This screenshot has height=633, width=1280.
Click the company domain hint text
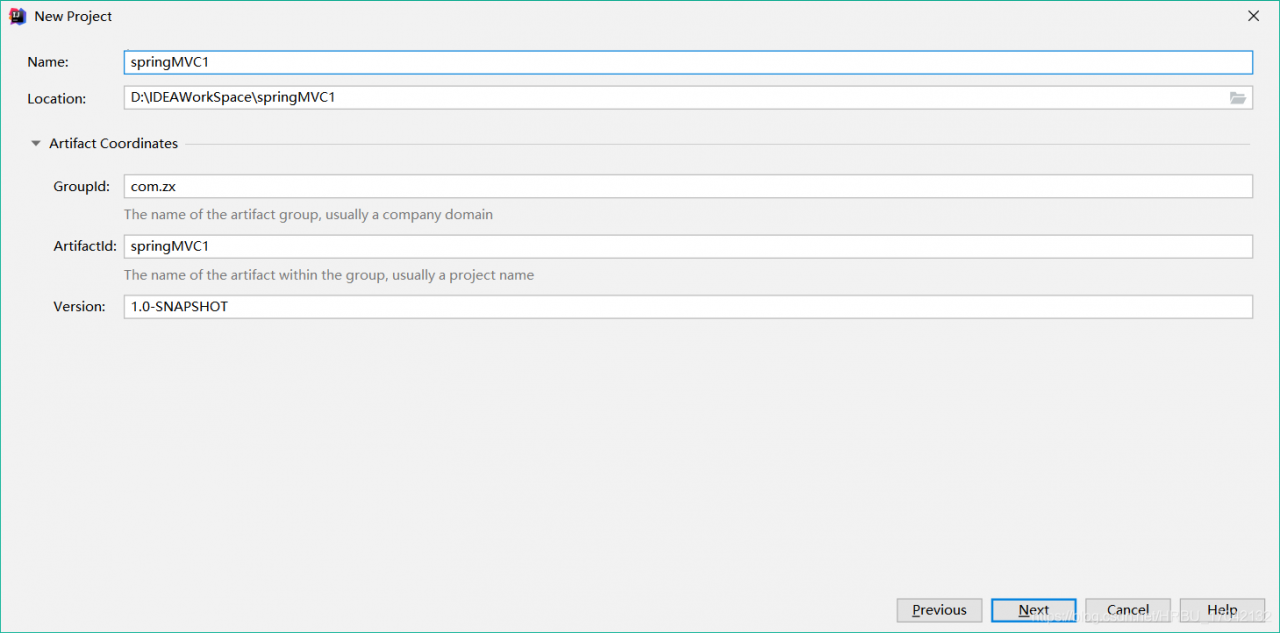click(x=308, y=215)
